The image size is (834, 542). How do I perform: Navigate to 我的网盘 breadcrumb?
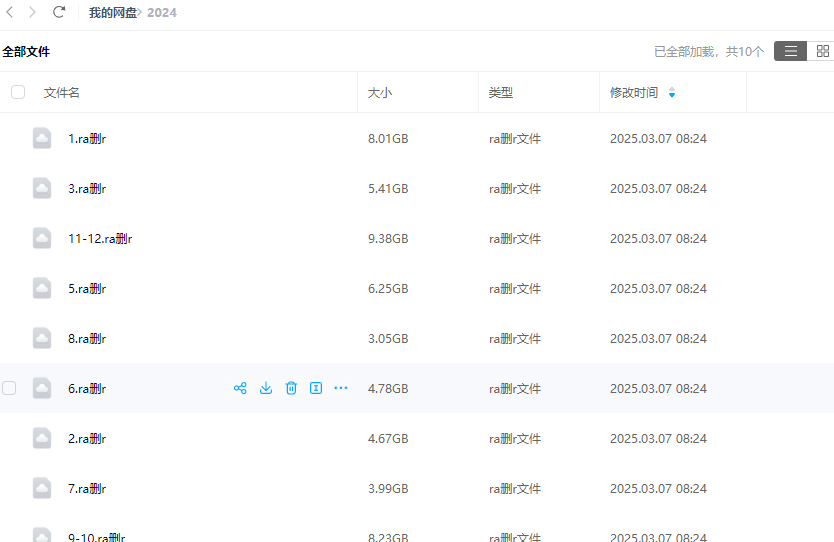tap(112, 13)
